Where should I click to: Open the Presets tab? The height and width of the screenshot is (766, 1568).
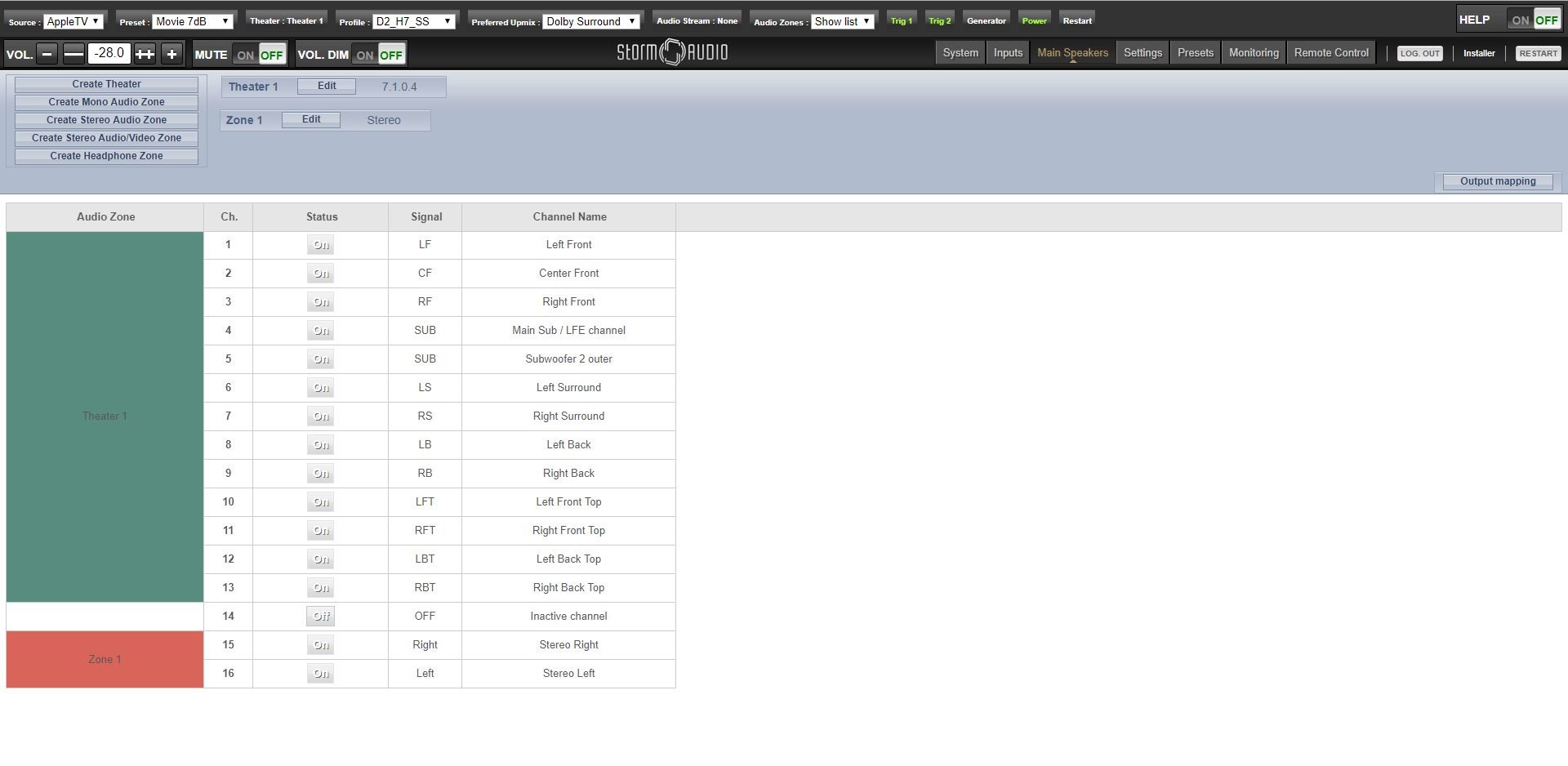(x=1196, y=53)
